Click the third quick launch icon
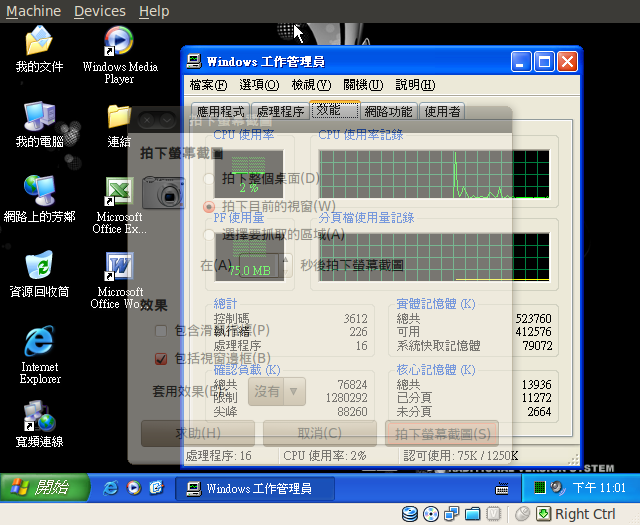Image resolution: width=640 pixels, height=525 pixels. tap(156, 488)
